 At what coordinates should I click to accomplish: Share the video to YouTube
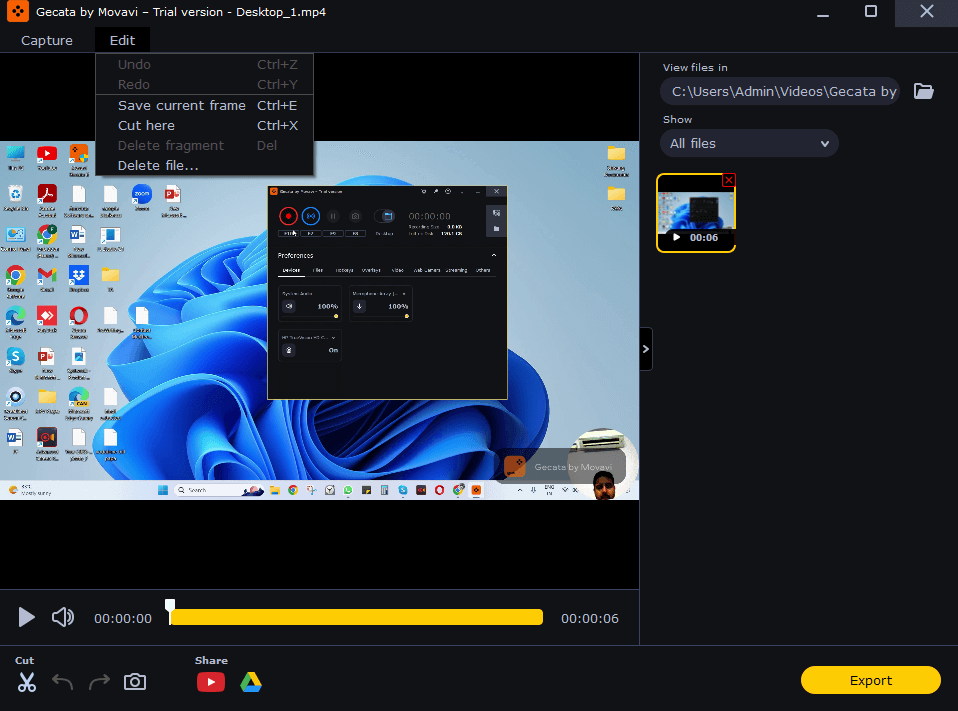[211, 682]
